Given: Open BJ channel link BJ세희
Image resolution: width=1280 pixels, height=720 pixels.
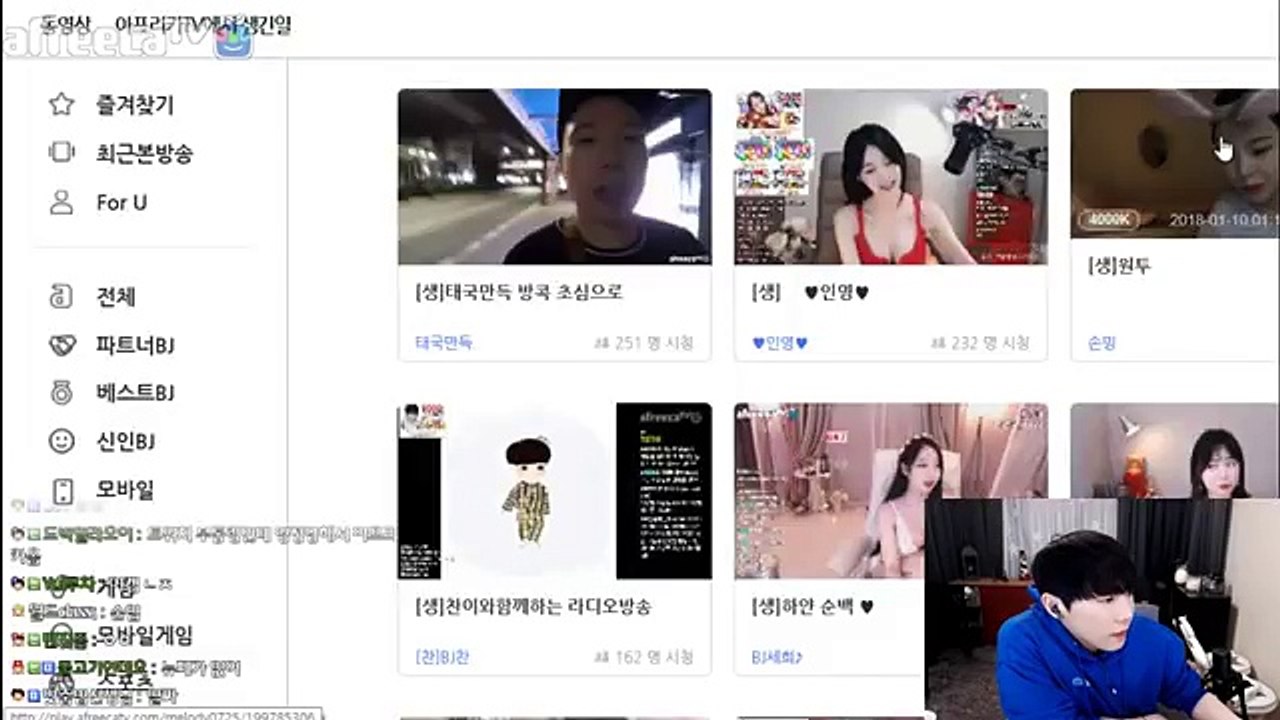Looking at the screenshot, I should [x=777, y=657].
